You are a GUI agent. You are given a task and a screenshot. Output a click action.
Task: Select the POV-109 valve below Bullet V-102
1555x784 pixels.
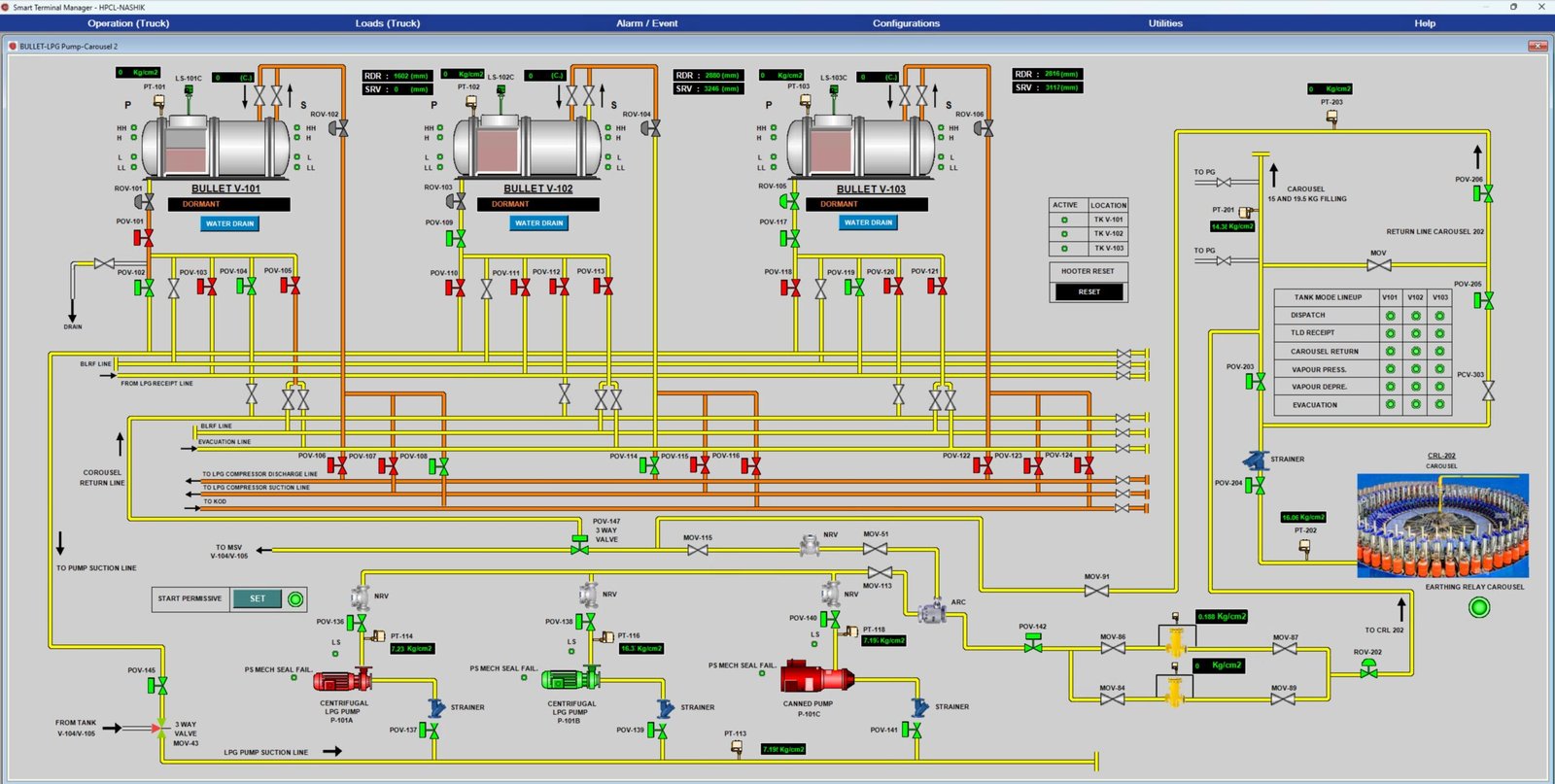coord(455,237)
